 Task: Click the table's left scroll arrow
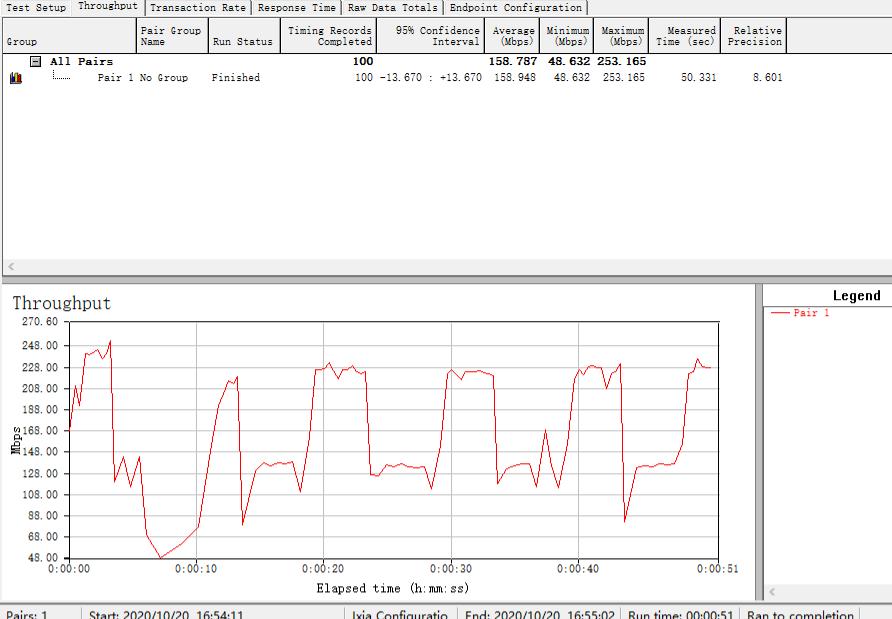(x=11, y=266)
